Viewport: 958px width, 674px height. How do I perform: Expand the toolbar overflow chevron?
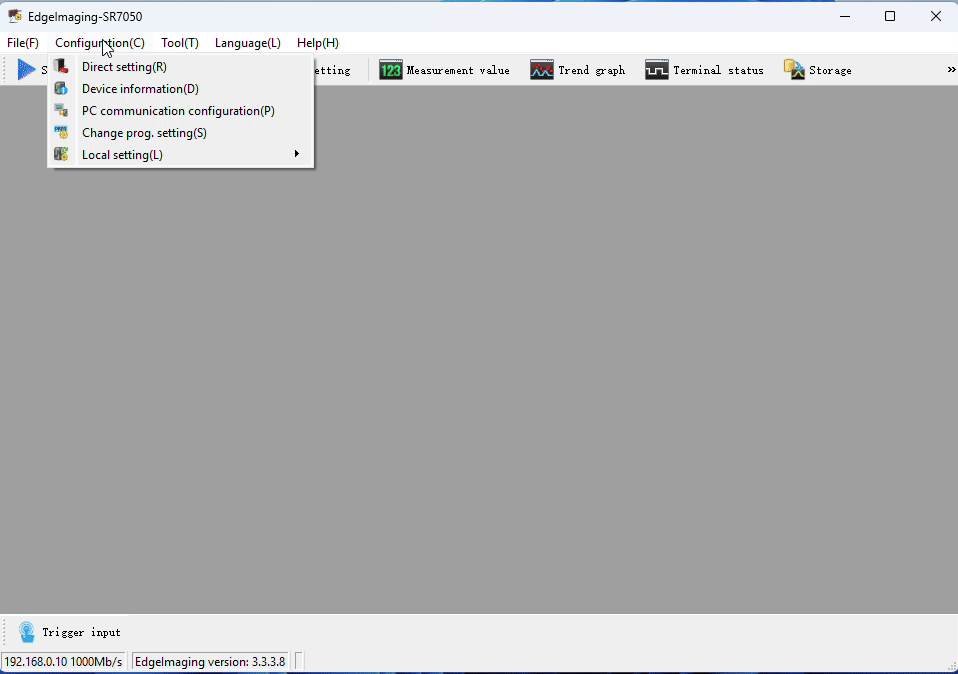click(951, 70)
